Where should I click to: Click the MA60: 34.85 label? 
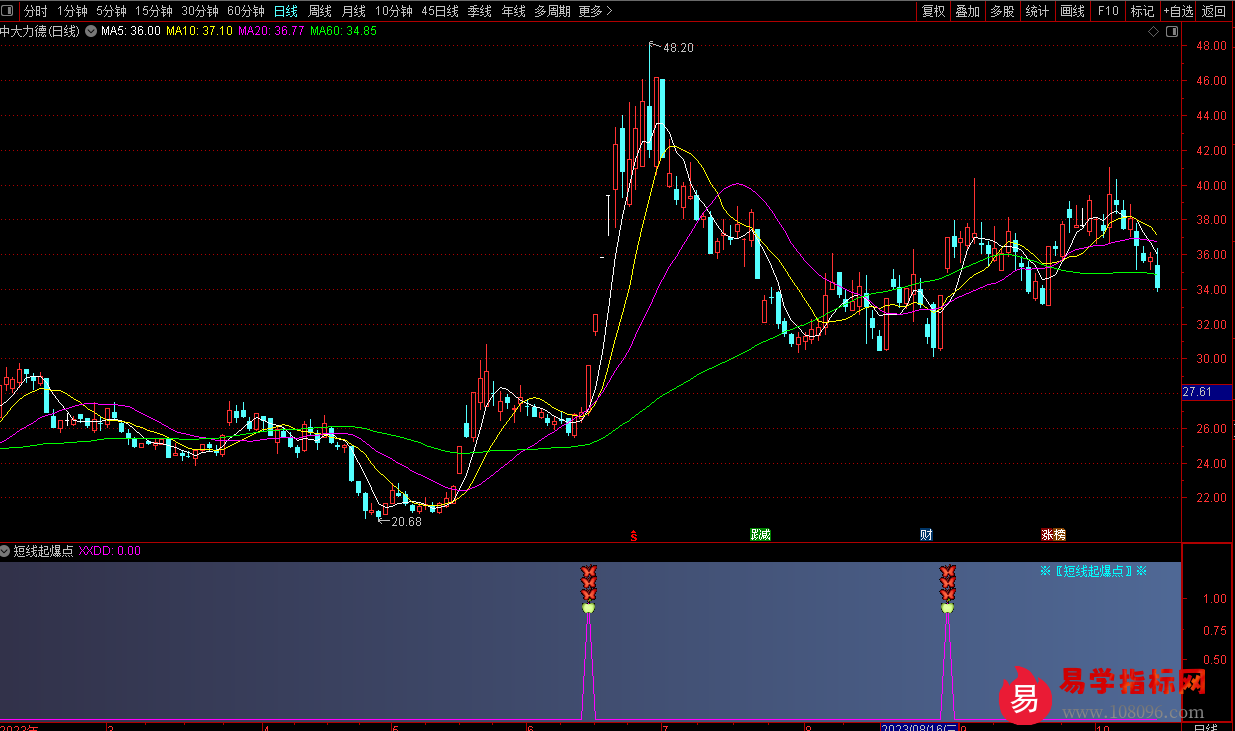click(344, 31)
